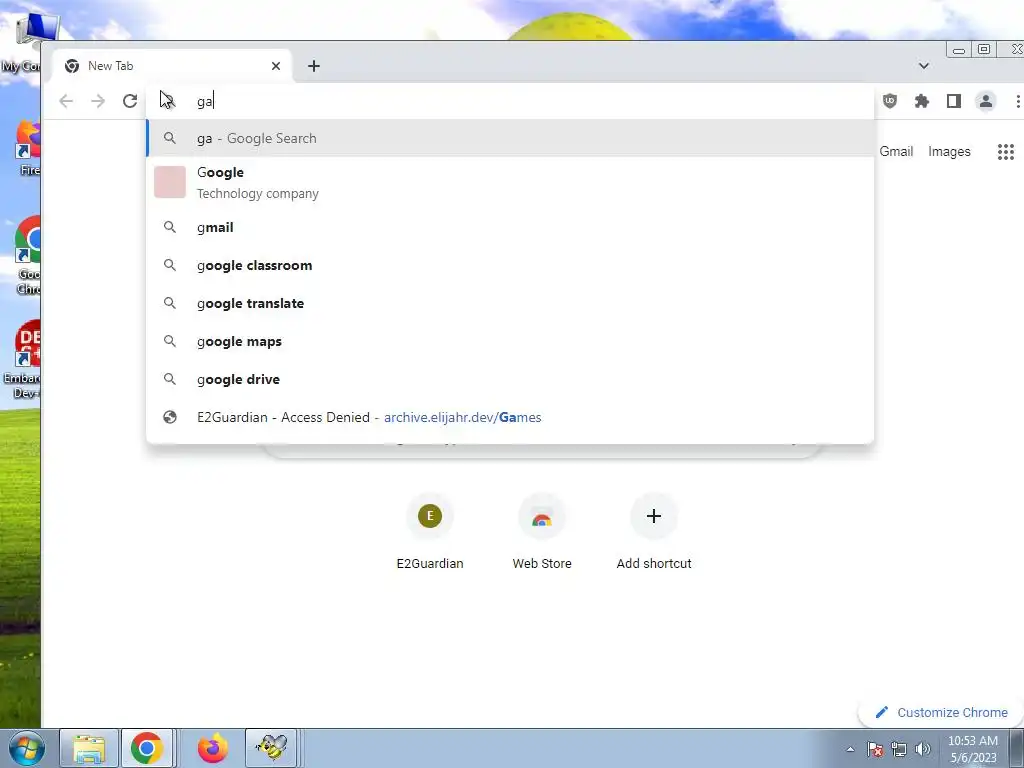Screen dimensions: 1024x768
Task: Choose the gmail search suggestion
Action: pyautogui.click(x=510, y=227)
